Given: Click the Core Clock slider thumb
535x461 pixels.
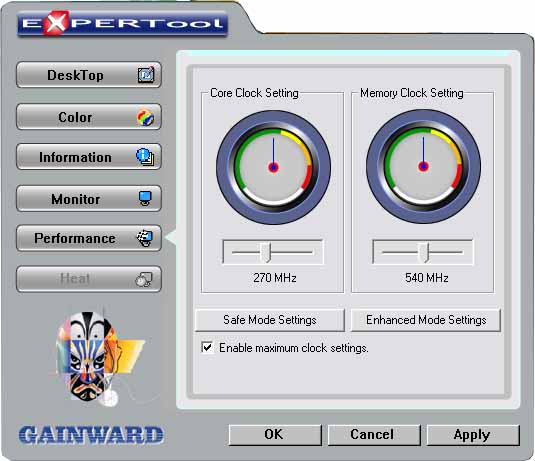Looking at the screenshot, I should pyautogui.click(x=266, y=252).
